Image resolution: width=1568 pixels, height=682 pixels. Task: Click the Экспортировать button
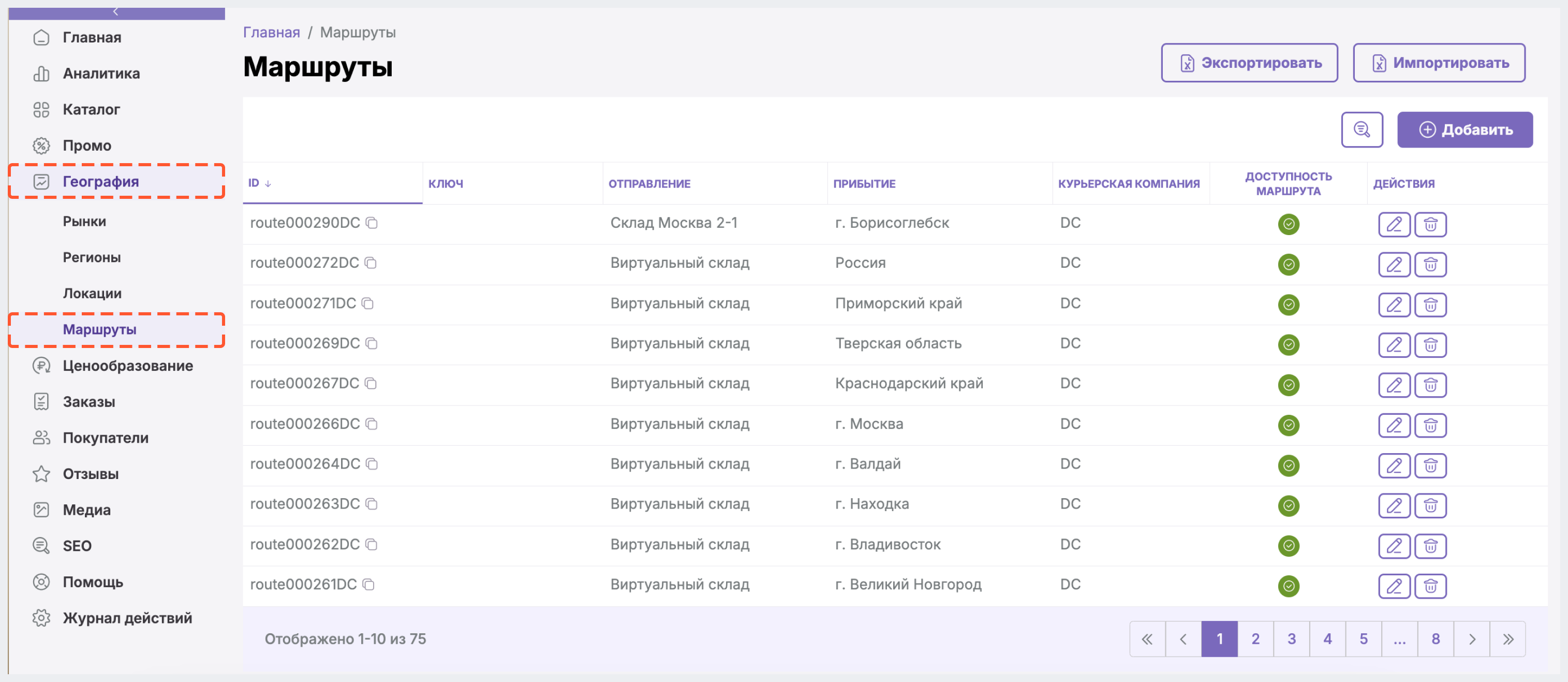point(1249,63)
